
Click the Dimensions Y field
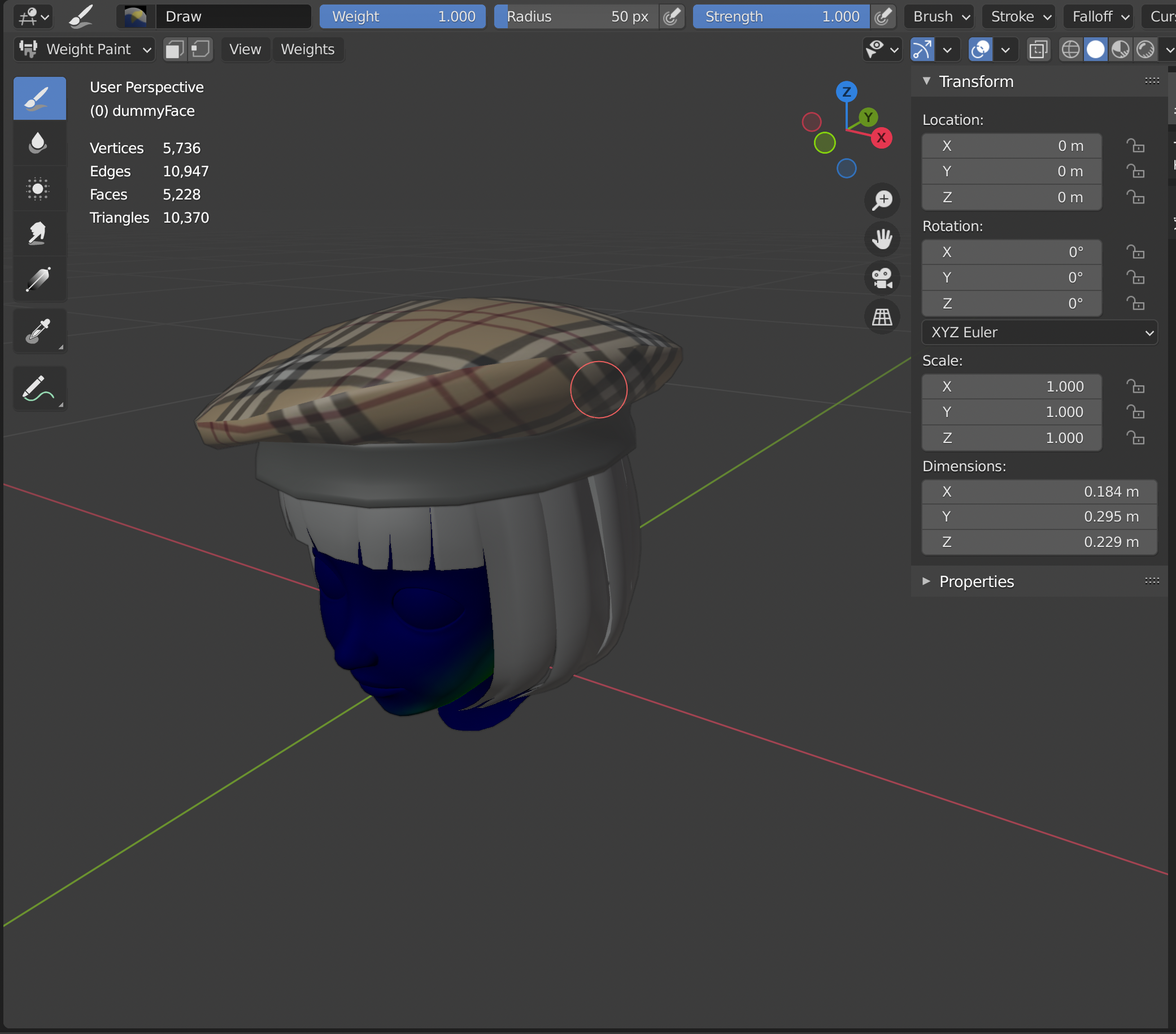[x=1039, y=516]
